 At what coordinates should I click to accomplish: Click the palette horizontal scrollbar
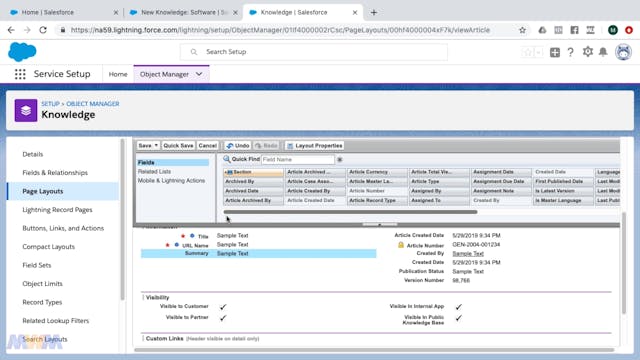pos(350,212)
